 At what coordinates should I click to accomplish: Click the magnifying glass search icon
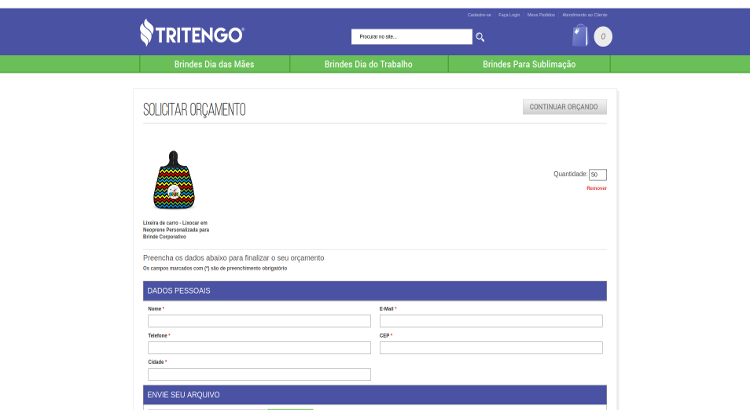(x=480, y=37)
